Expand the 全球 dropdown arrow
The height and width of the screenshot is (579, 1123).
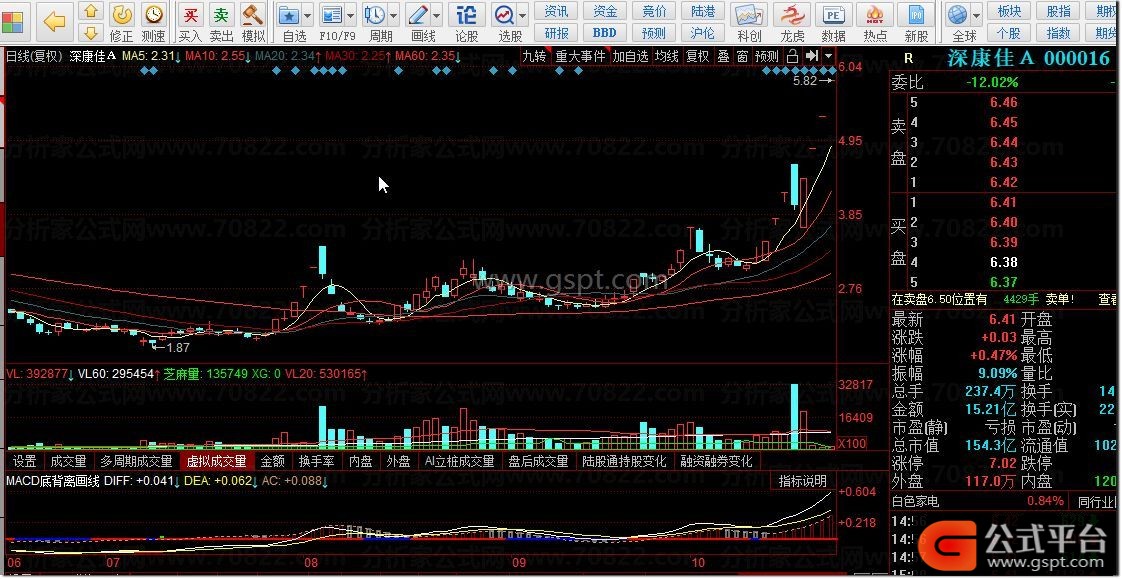pos(976,15)
